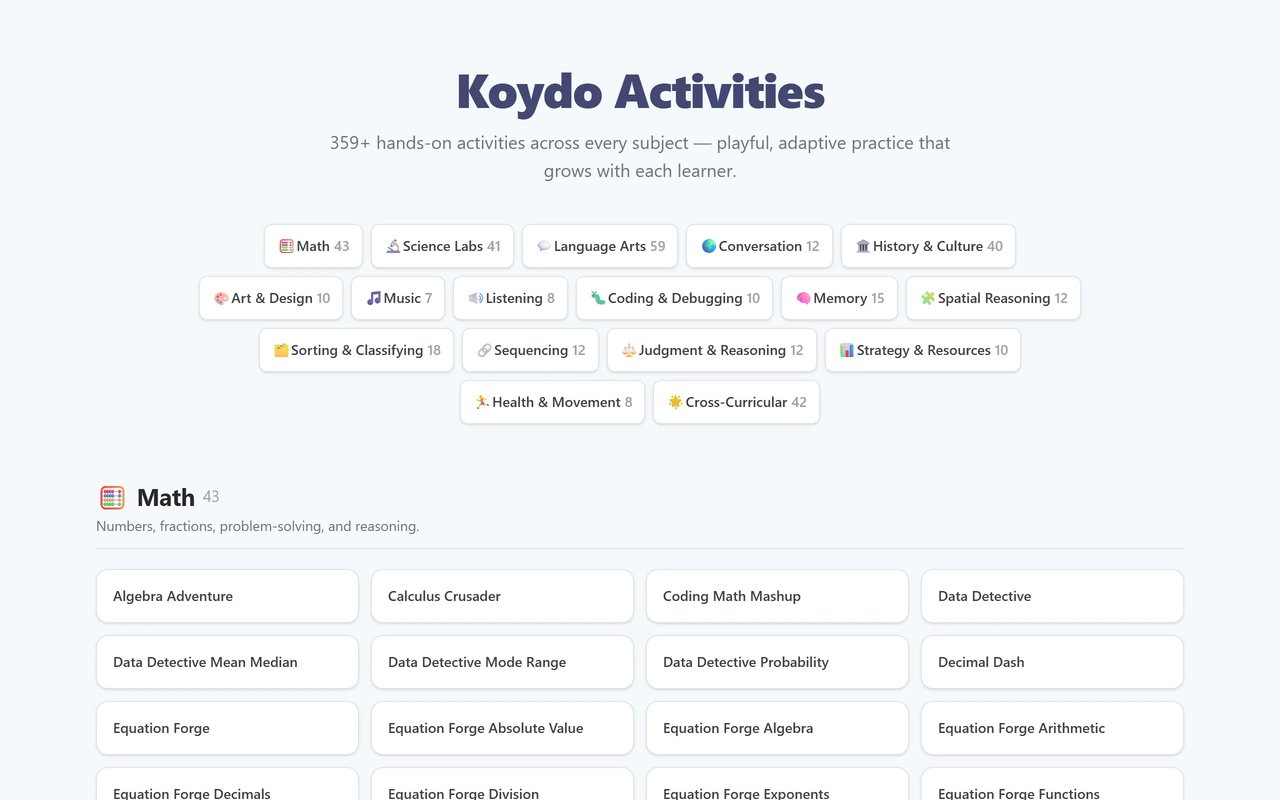Open the plain Equation Forge card

click(x=227, y=728)
